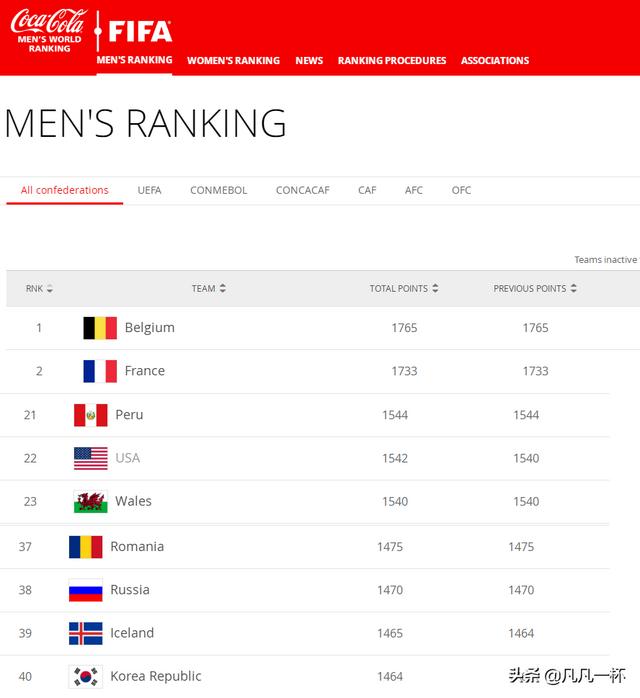640x698 pixels.
Task: Open the WOMEN'S RANKING menu item
Action: 233,61
